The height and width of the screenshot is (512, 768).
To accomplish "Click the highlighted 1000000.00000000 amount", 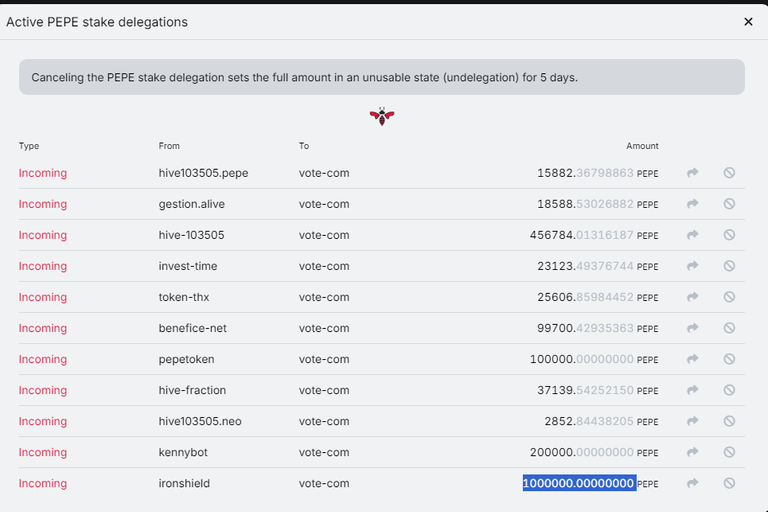I will 579,483.
